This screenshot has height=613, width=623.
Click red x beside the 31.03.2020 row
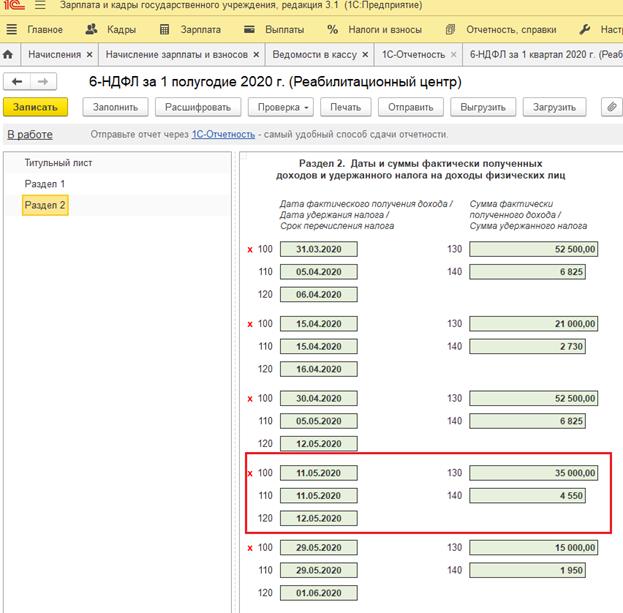[250, 249]
